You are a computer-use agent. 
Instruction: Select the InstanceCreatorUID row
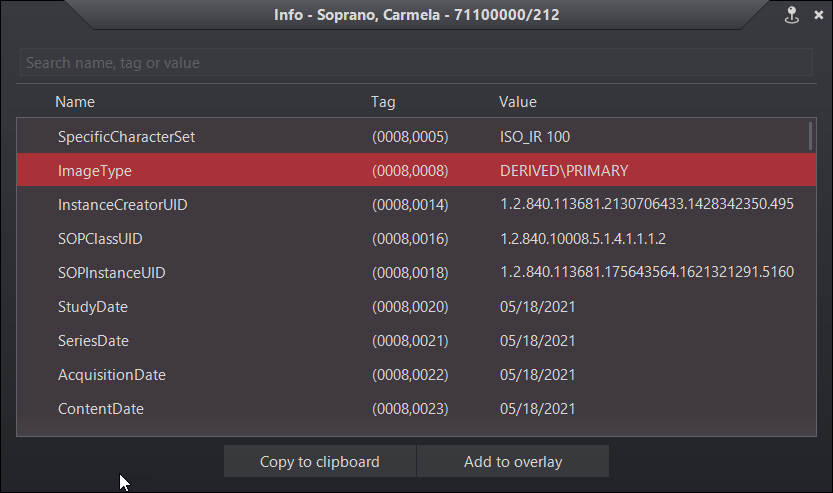point(123,205)
